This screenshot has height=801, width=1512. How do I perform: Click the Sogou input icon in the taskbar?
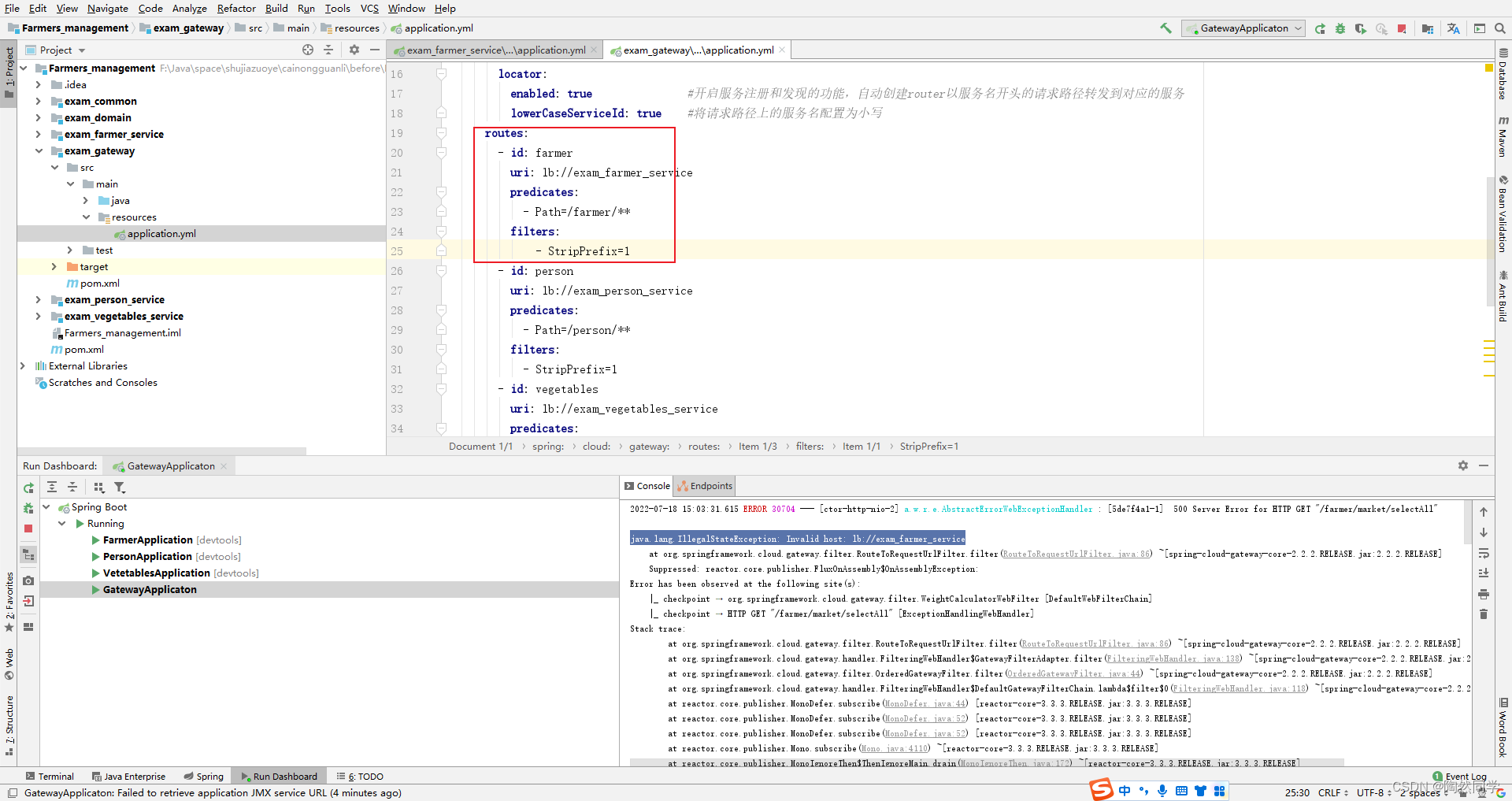(x=1101, y=790)
